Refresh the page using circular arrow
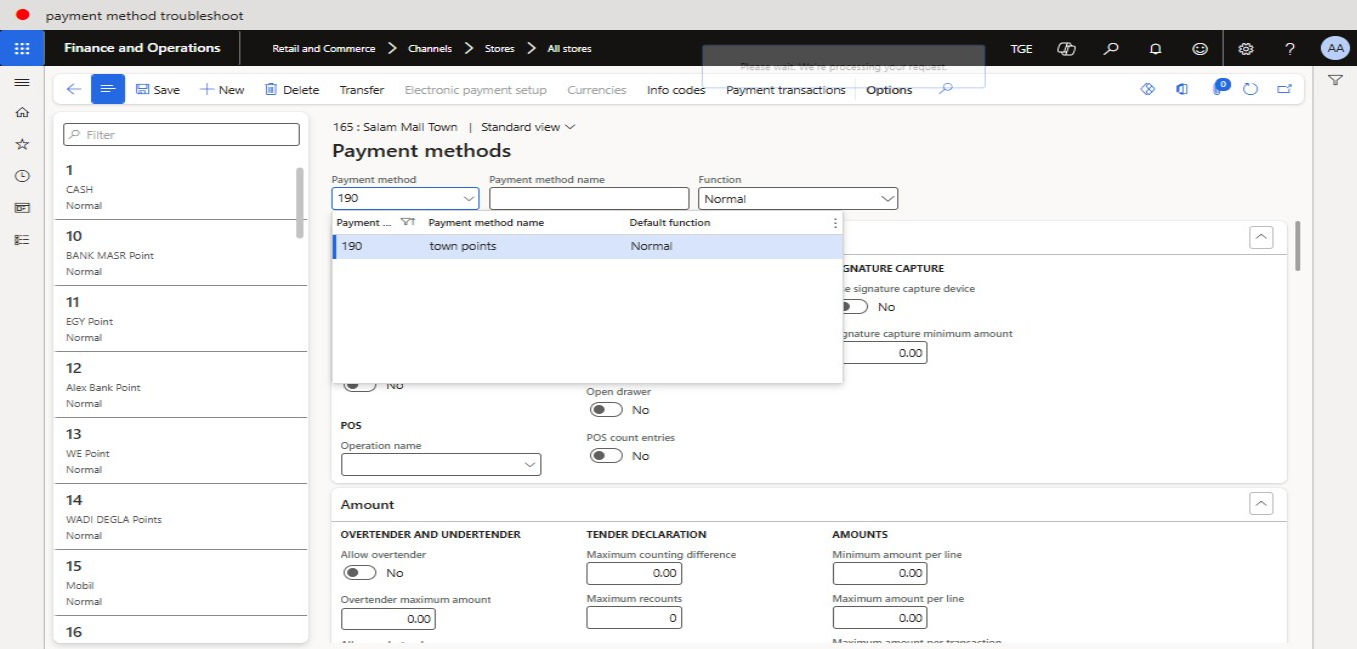The image size is (1357, 649). point(1250,89)
